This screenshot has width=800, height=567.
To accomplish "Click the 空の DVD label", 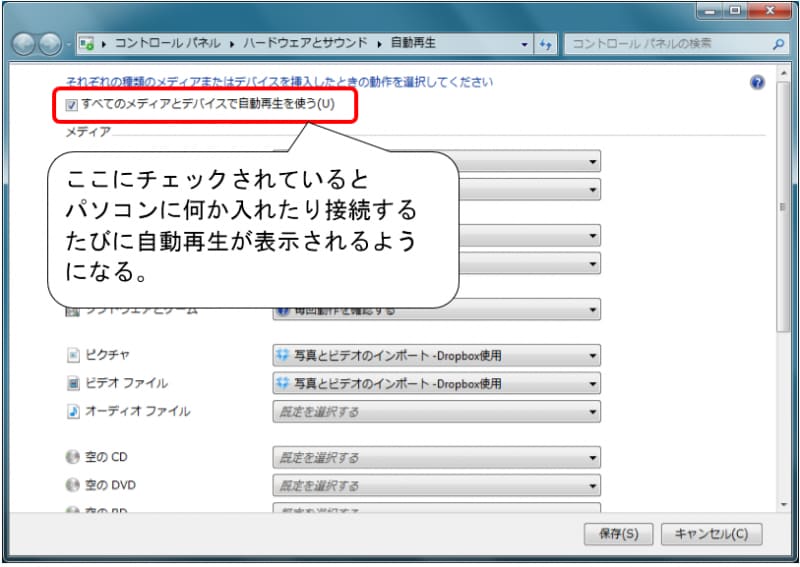I will coord(110,485).
